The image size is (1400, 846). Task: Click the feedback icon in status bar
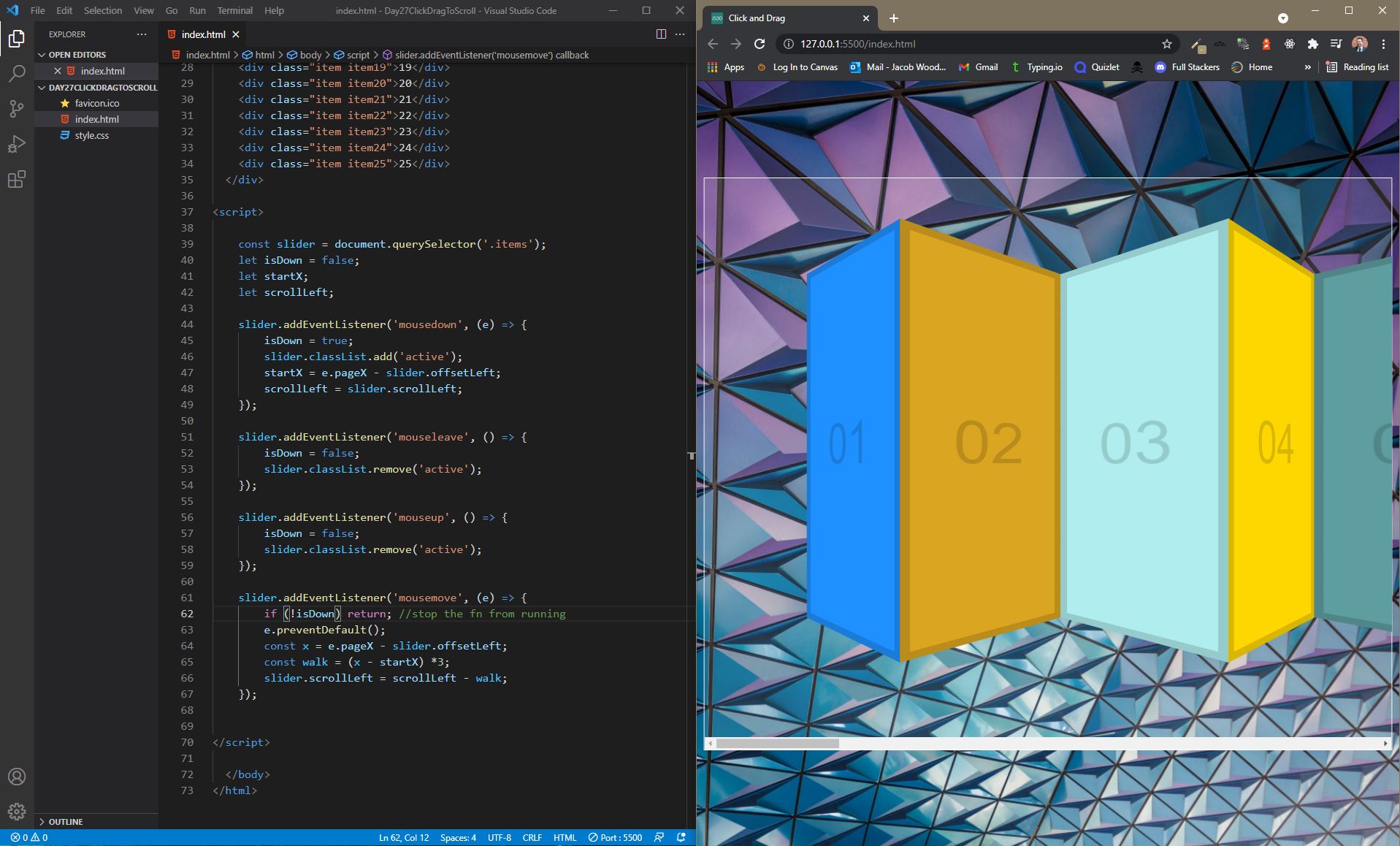pyautogui.click(x=659, y=837)
